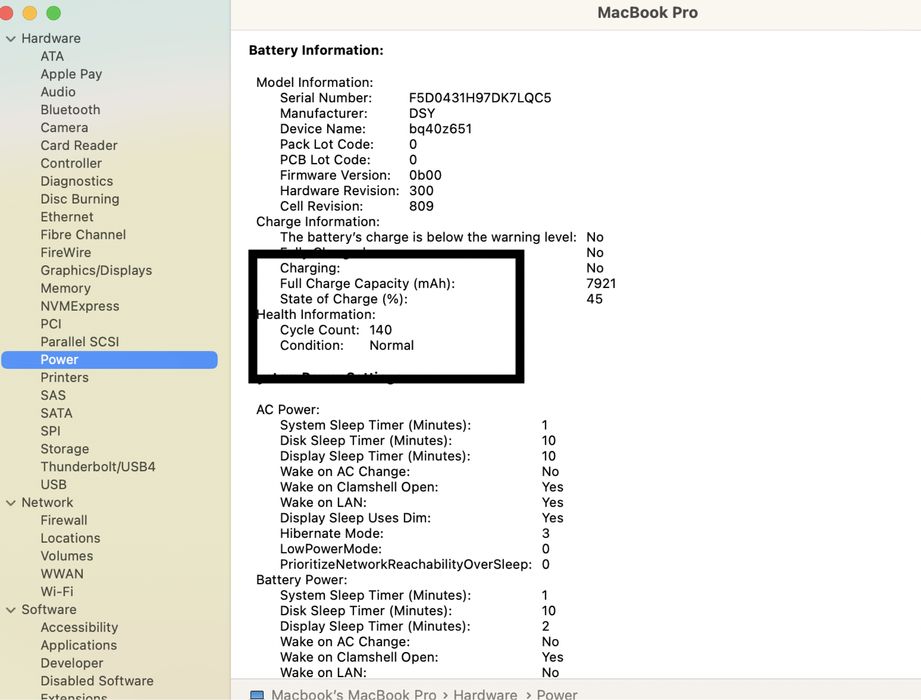The height and width of the screenshot is (700, 921).
Task: Click the Software category label
Action: point(49,610)
